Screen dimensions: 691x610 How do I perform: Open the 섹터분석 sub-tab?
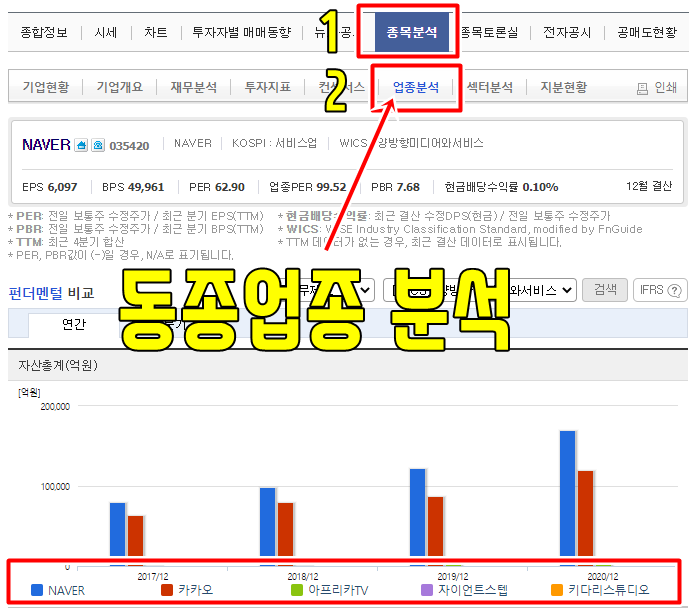(x=490, y=87)
